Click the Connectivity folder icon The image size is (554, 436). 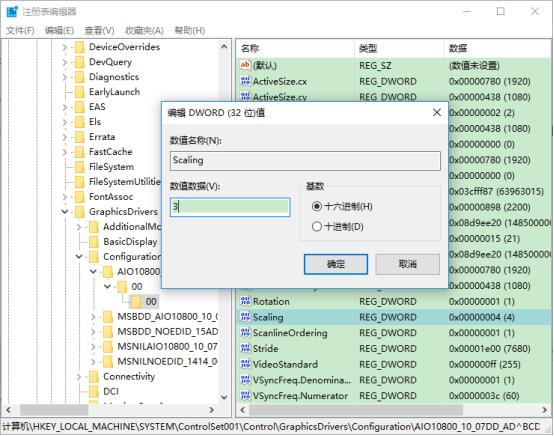pos(94,377)
